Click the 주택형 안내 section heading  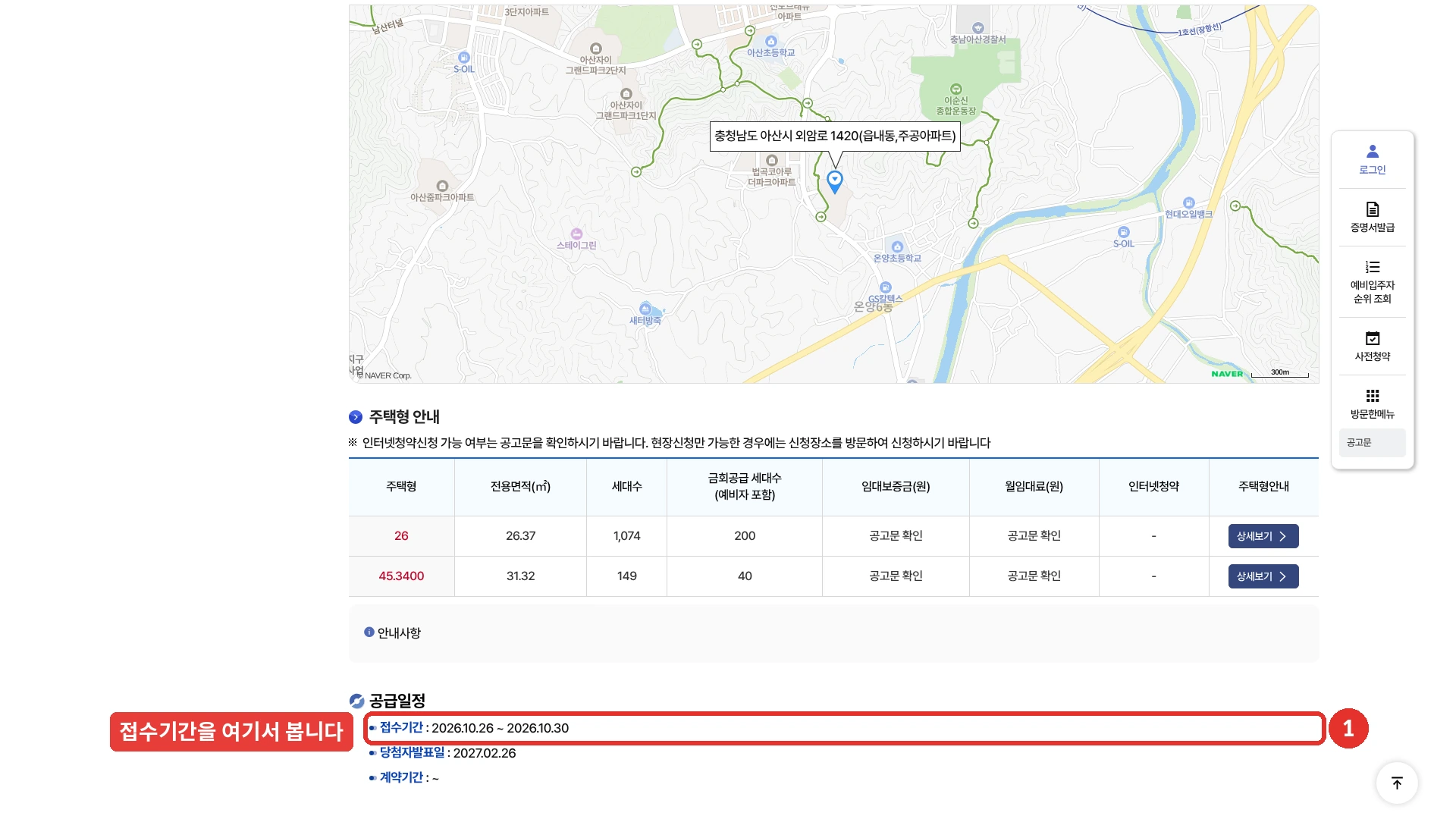coord(404,417)
